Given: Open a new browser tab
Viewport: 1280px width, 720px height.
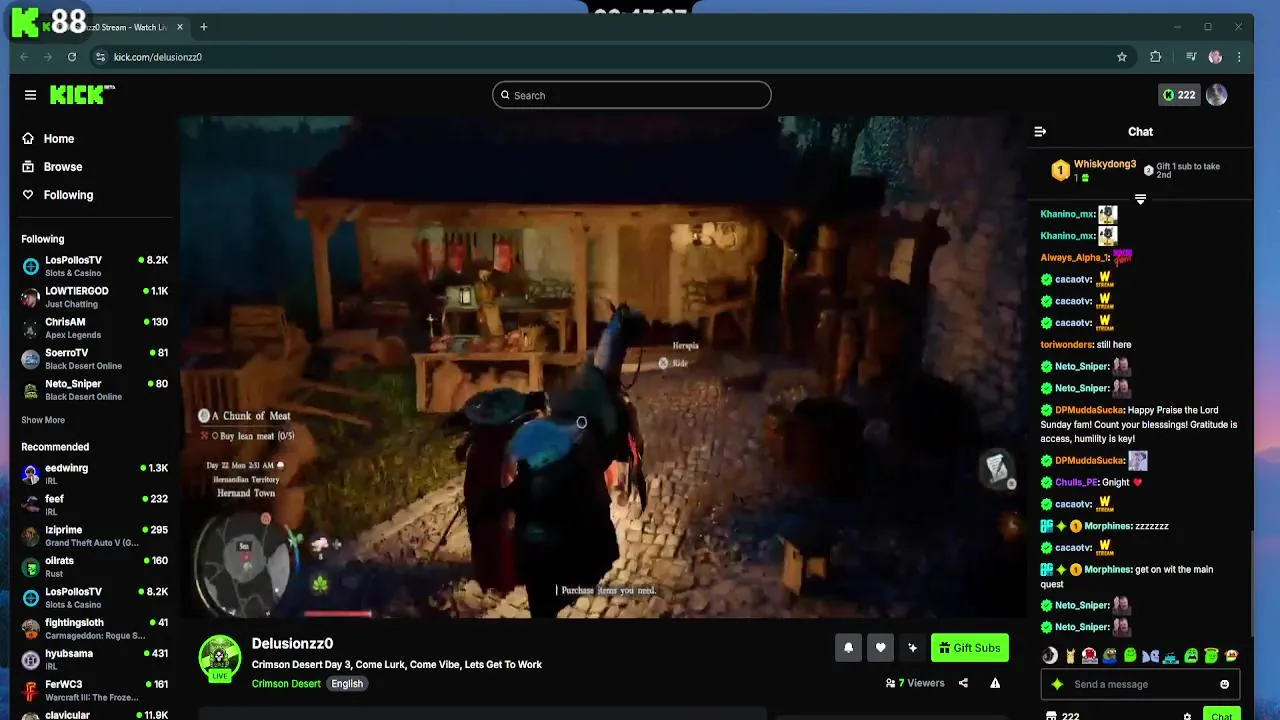Looking at the screenshot, I should click(x=203, y=27).
